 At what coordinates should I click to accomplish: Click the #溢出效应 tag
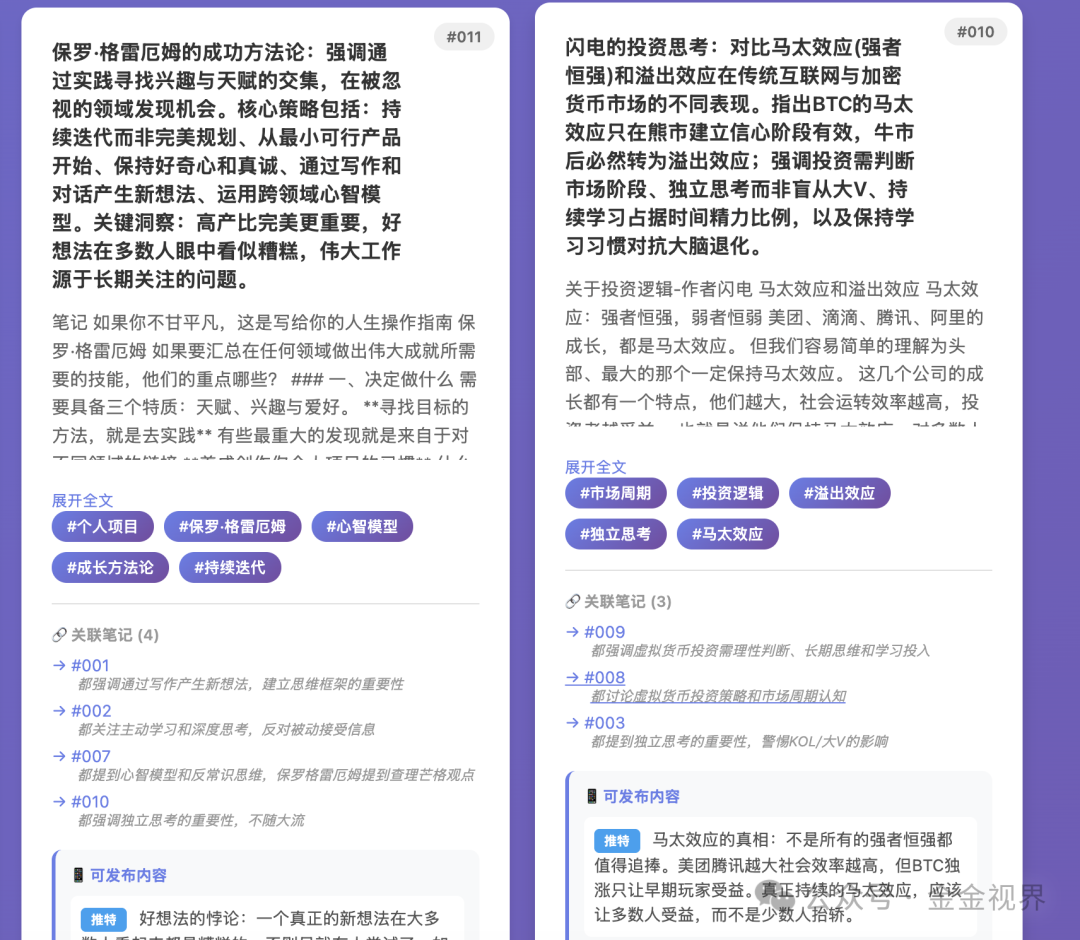click(x=839, y=493)
